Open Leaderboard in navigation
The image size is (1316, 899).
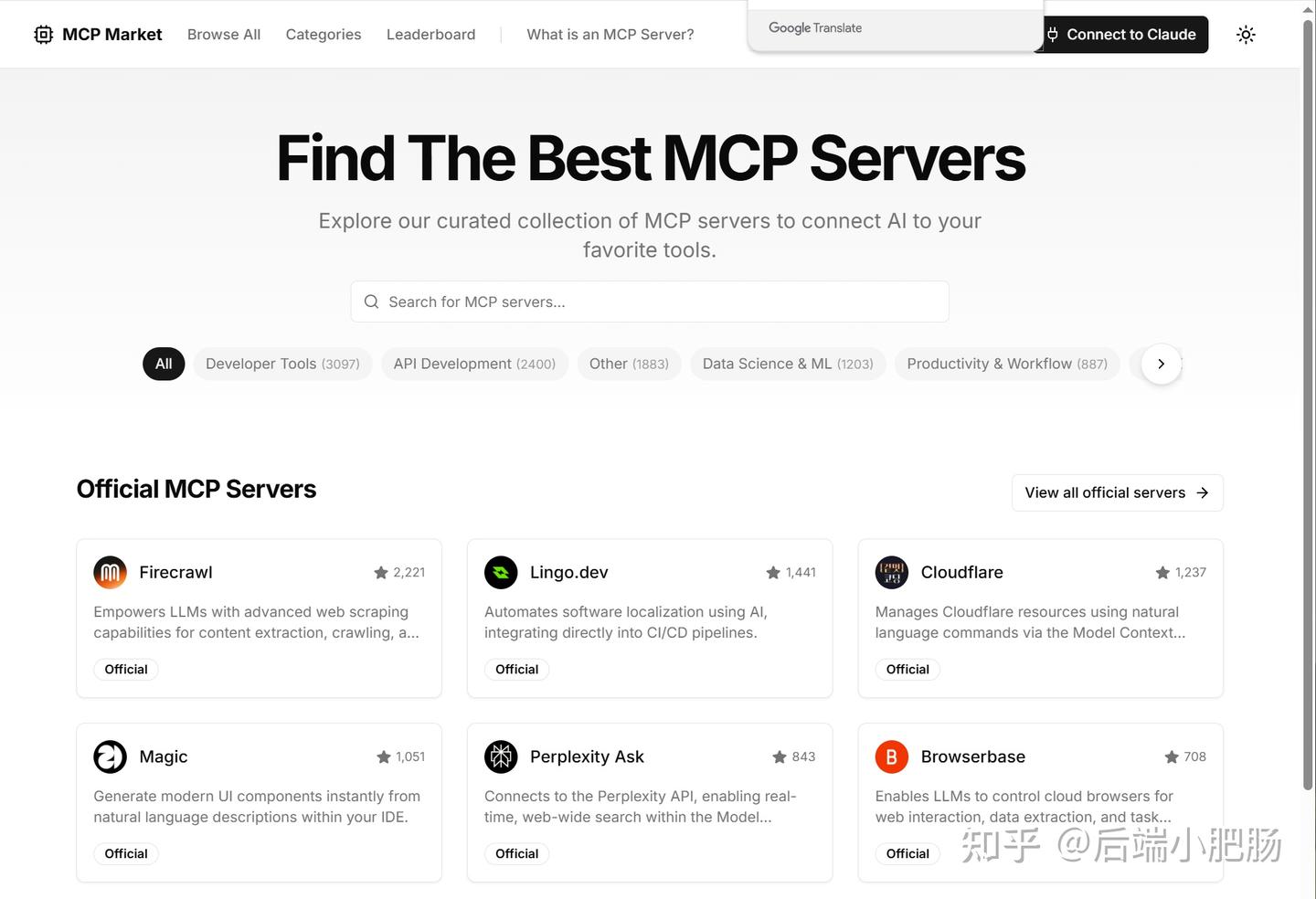(431, 35)
